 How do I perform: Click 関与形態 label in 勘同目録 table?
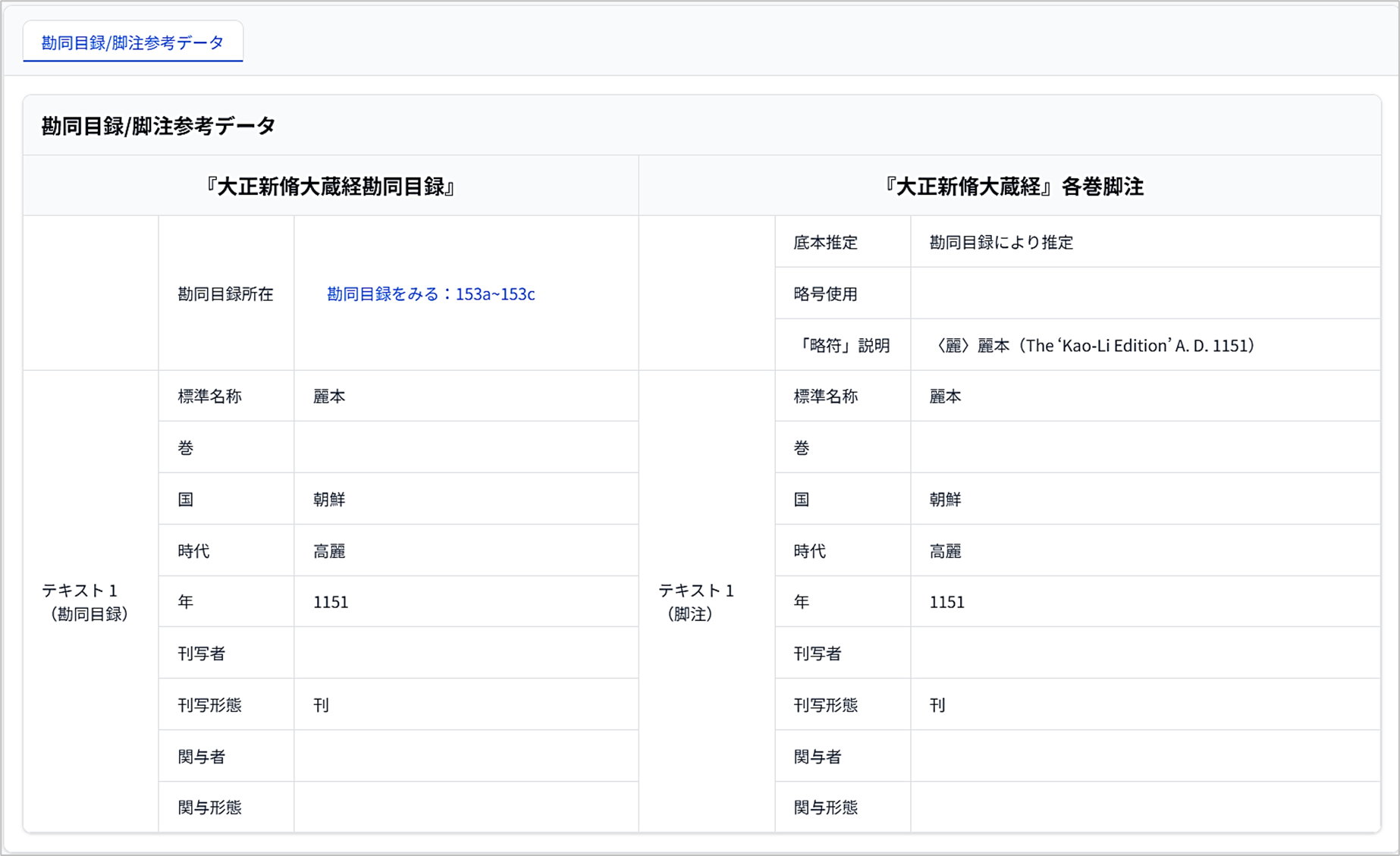coord(209,807)
